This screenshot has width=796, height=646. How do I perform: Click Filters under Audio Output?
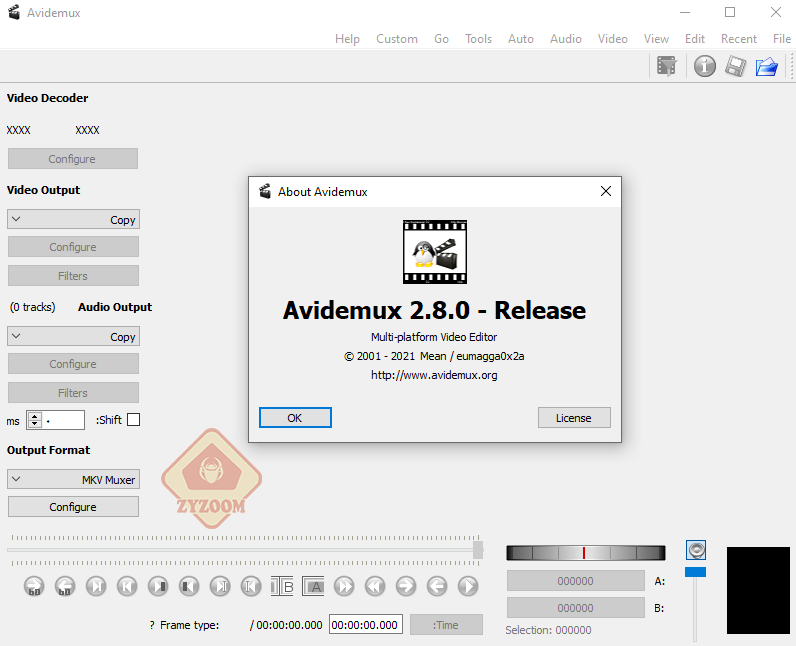click(x=73, y=393)
